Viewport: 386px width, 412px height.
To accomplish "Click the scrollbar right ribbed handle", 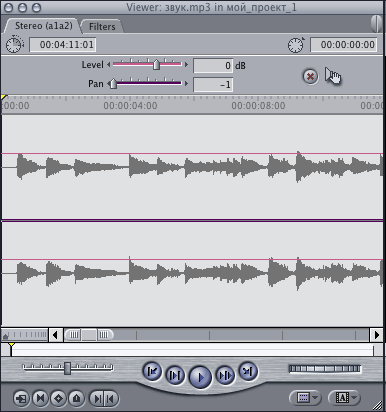I will (105, 335).
